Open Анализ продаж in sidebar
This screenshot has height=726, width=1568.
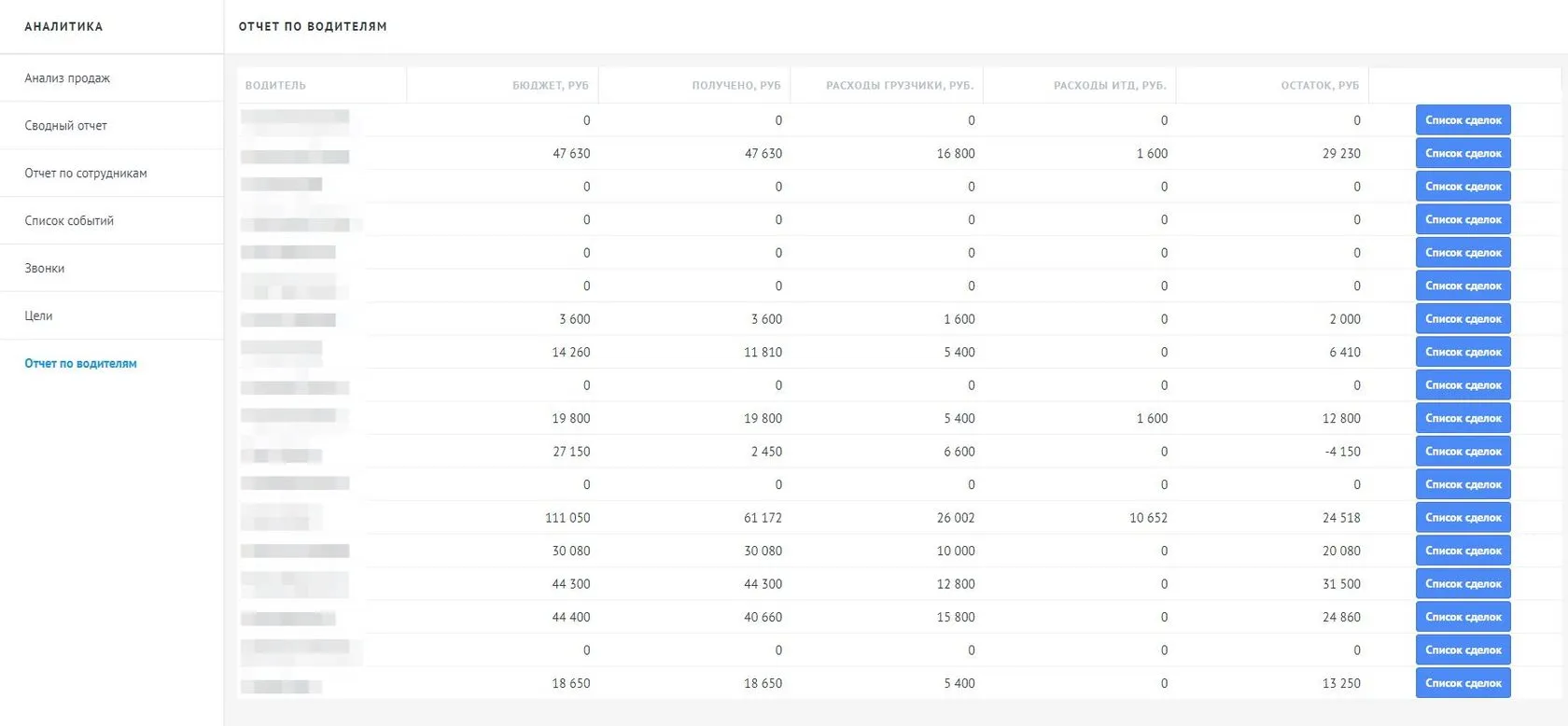pyautogui.click(x=67, y=78)
